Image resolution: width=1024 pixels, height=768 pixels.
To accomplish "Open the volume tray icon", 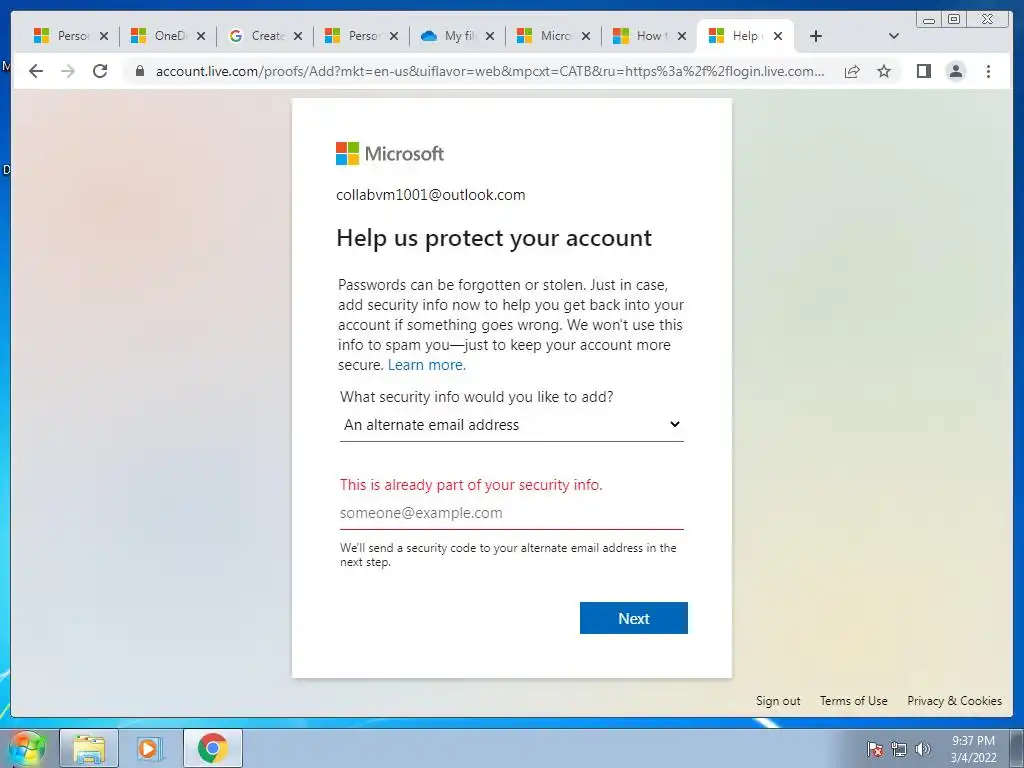I will point(922,749).
